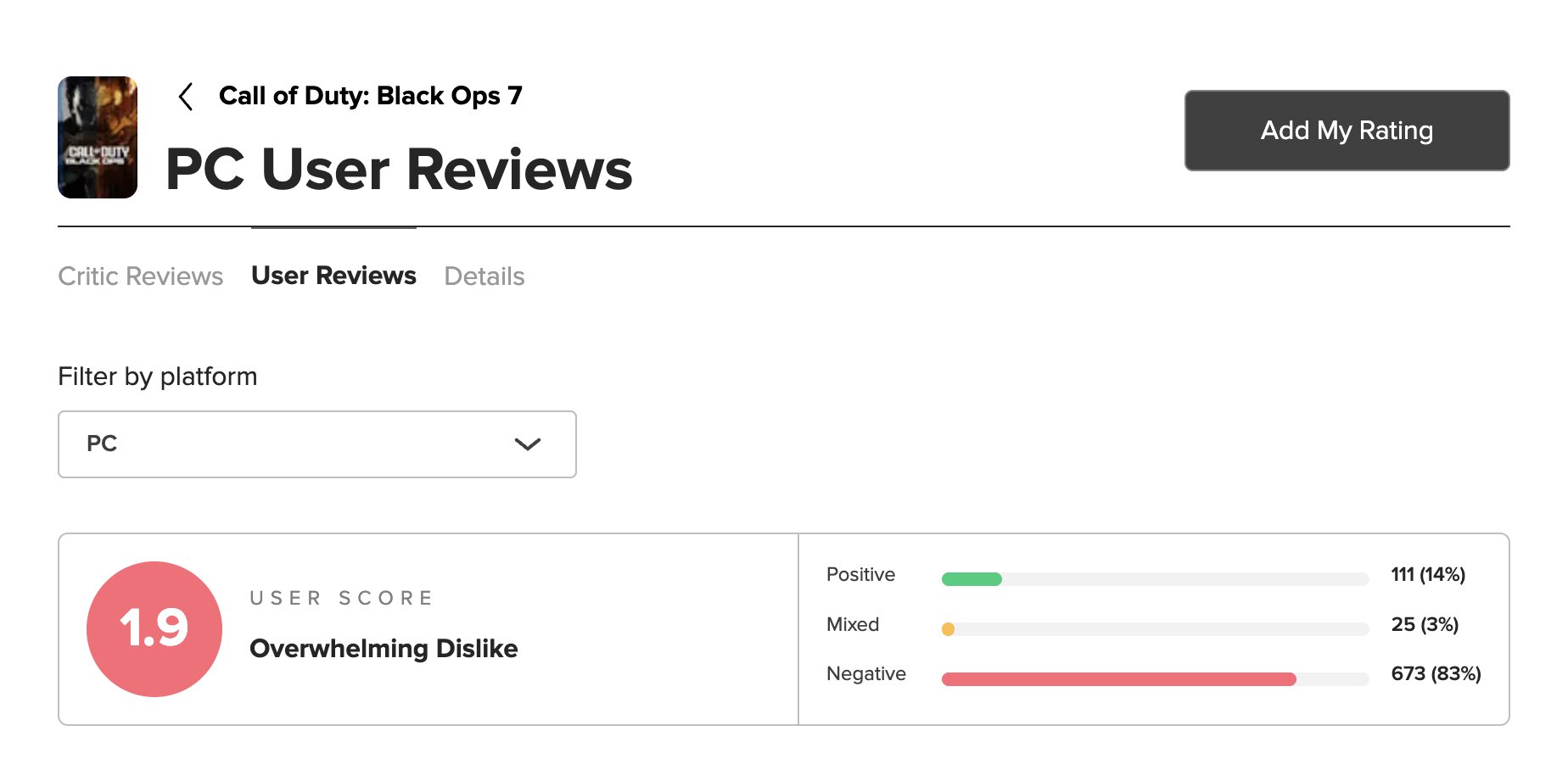The image size is (1568, 770).
Task: Click the back chevron beside the game title
Action: click(186, 97)
